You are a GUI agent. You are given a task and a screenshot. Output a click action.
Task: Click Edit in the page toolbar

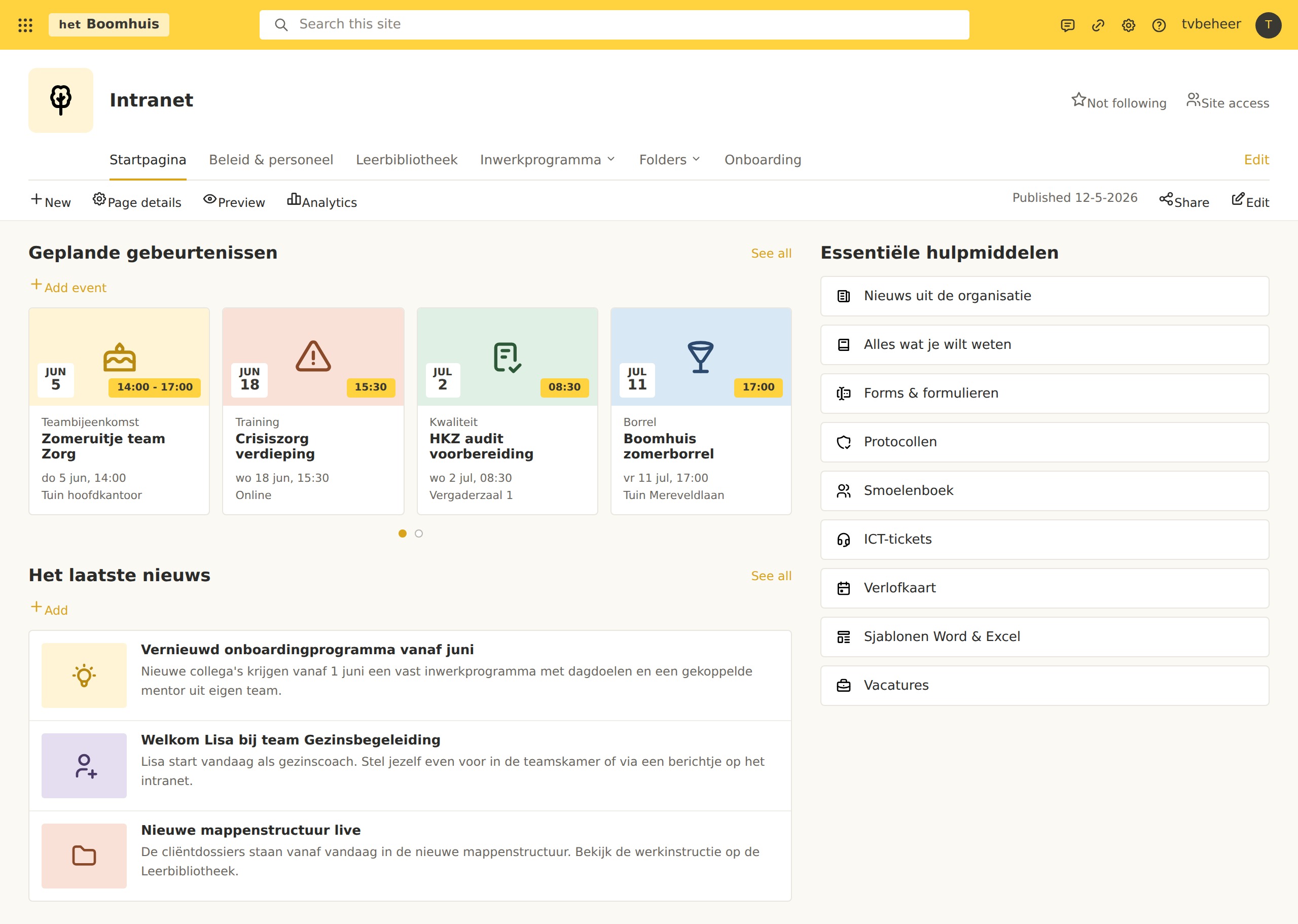[x=1250, y=201]
